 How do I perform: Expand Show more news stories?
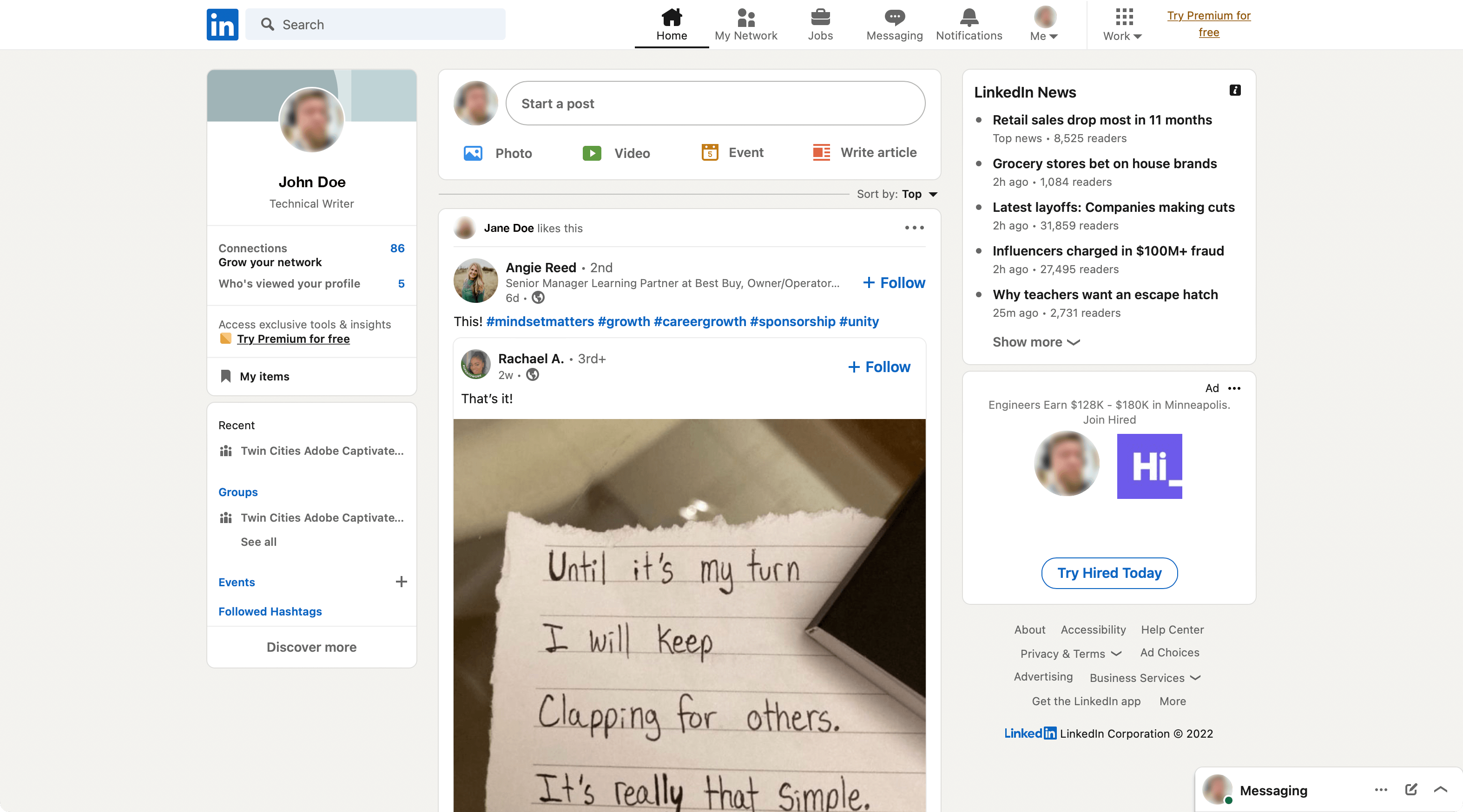[1035, 342]
